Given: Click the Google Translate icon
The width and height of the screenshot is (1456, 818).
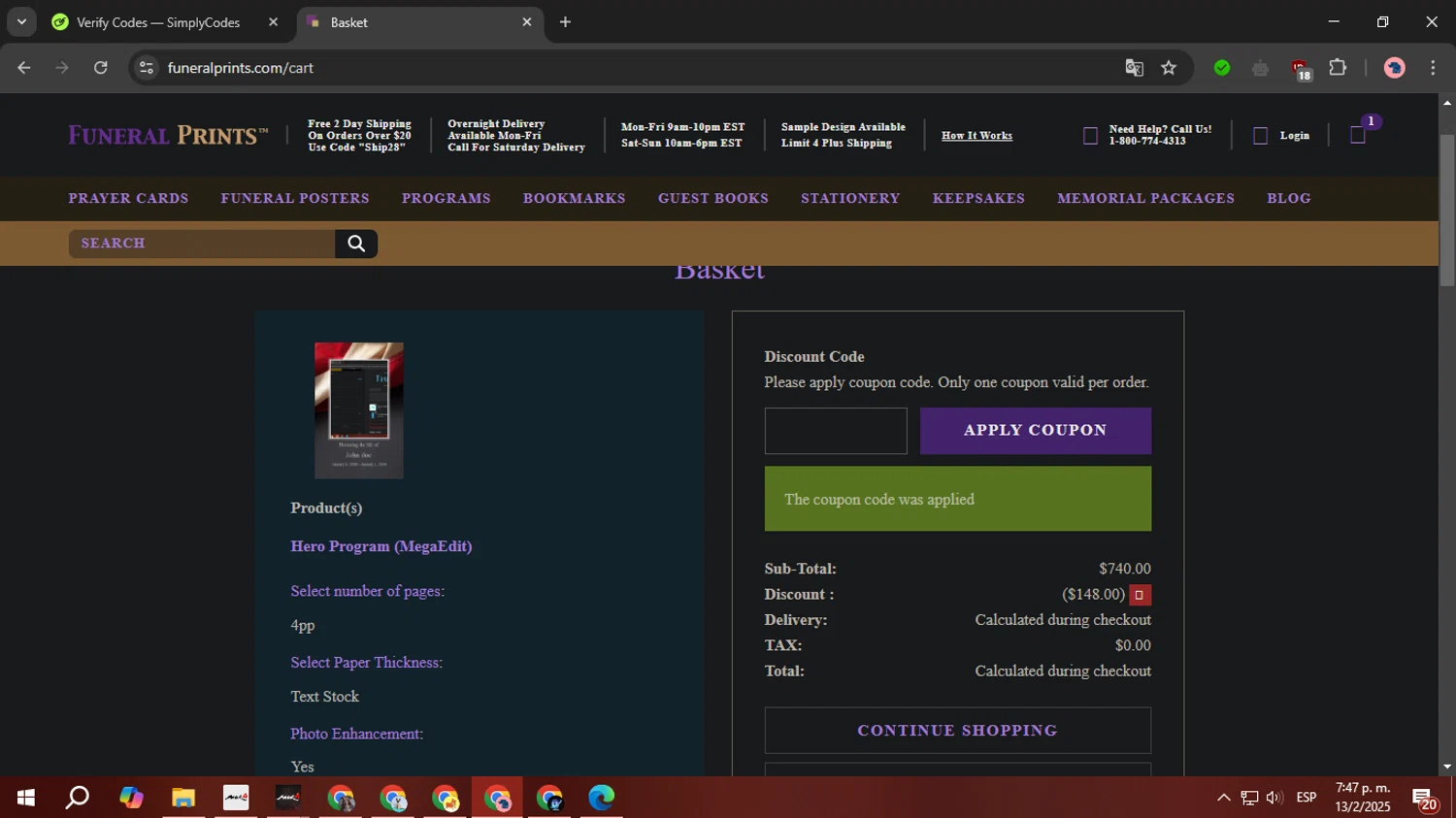Looking at the screenshot, I should coord(1134,68).
